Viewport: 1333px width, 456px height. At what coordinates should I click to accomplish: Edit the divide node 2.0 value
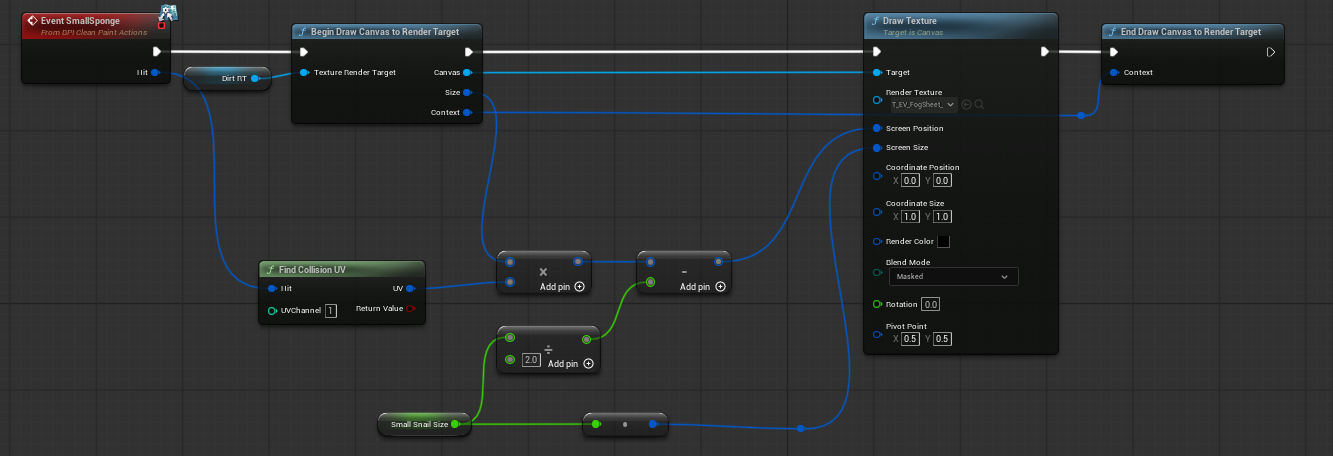tap(531, 359)
